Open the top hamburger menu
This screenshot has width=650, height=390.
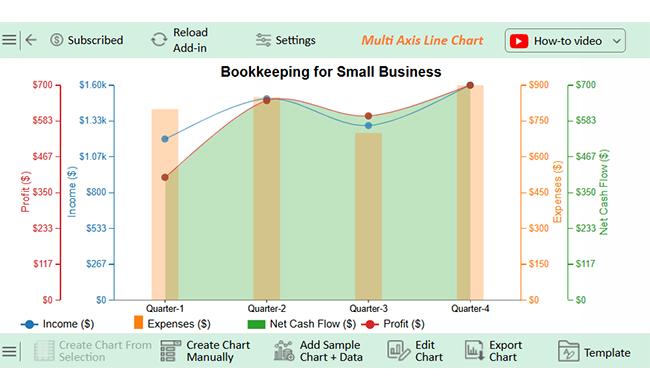click(x=9, y=40)
